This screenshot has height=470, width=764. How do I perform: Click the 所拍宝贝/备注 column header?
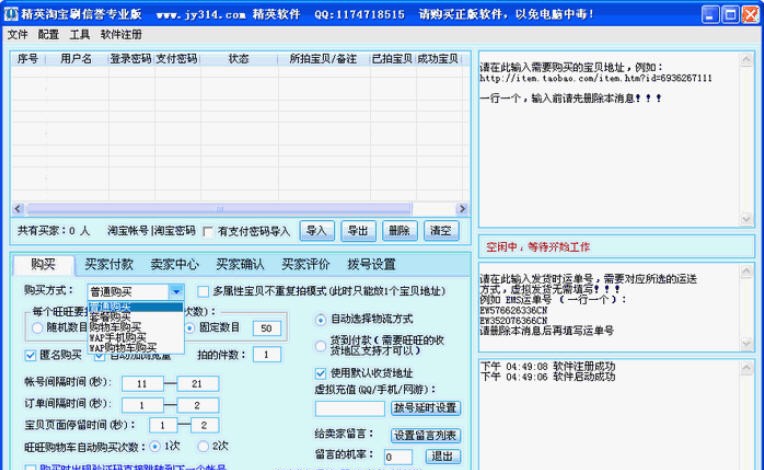click(324, 59)
